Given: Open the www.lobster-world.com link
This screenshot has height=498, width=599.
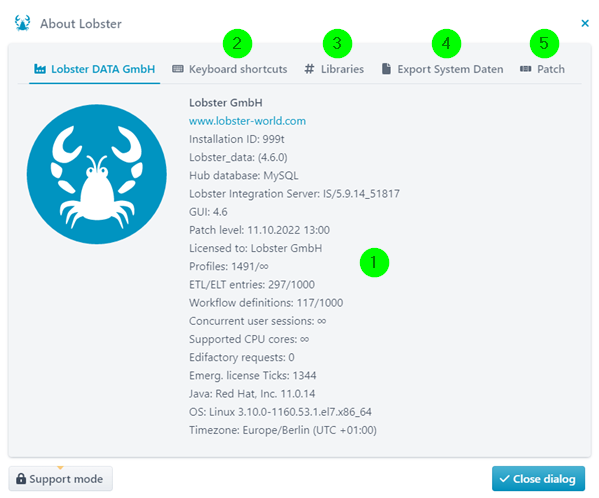Looking at the screenshot, I should 247,121.
